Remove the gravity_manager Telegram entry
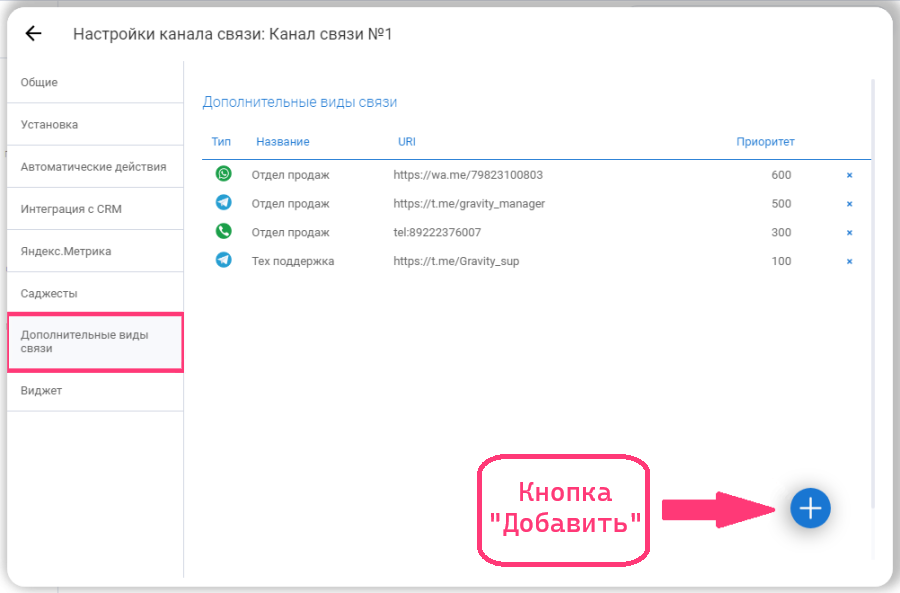The height and width of the screenshot is (593, 900). coord(849,204)
